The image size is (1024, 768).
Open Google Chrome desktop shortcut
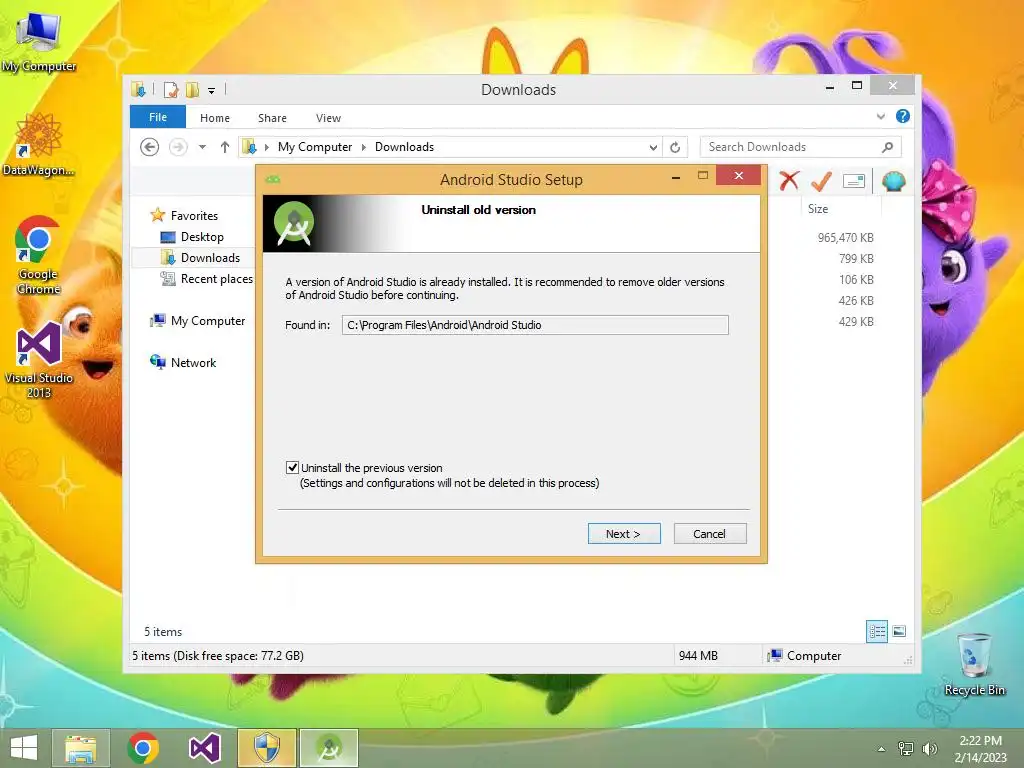[x=38, y=255]
